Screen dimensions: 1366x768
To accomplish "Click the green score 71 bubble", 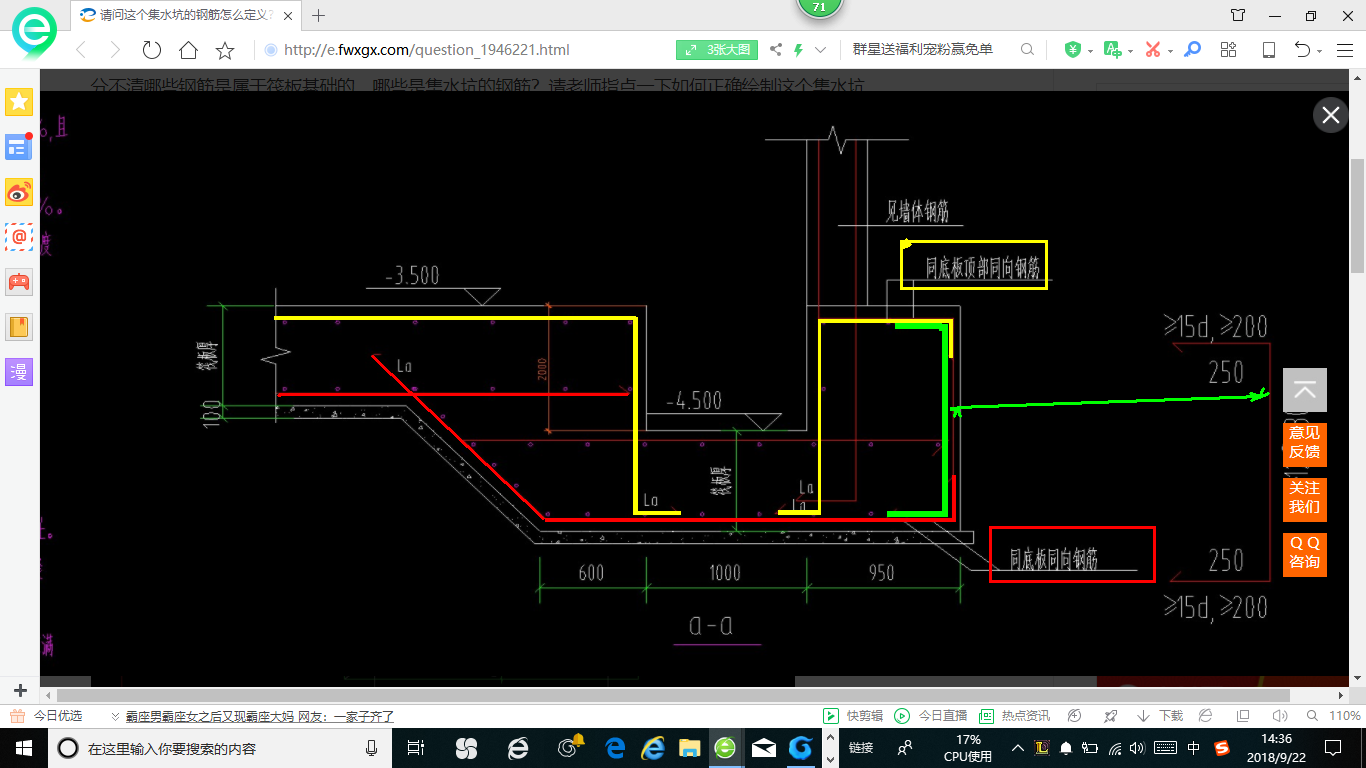I will (x=819, y=7).
